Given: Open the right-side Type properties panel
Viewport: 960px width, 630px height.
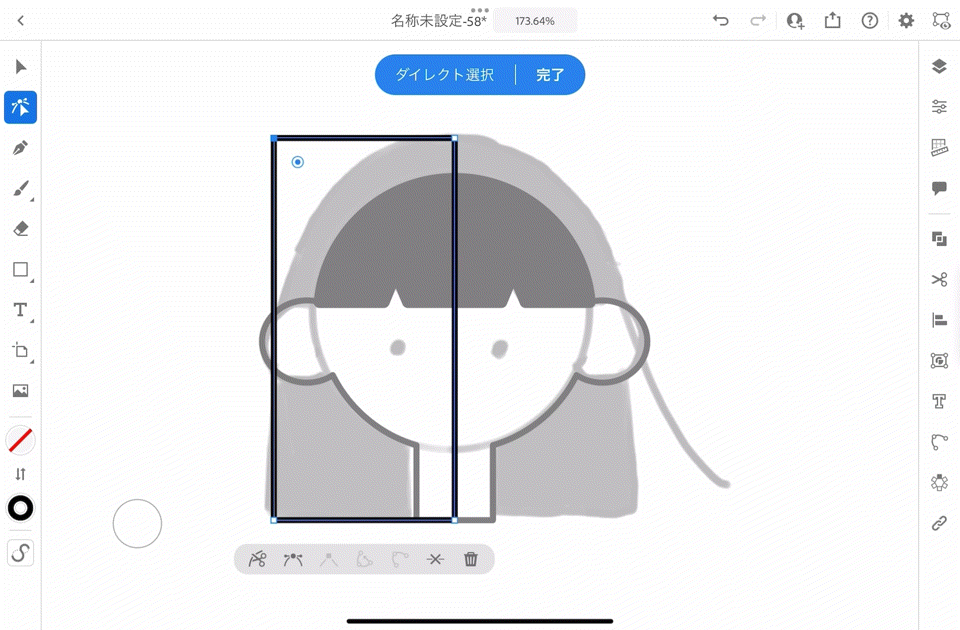Looking at the screenshot, I should click(x=939, y=401).
